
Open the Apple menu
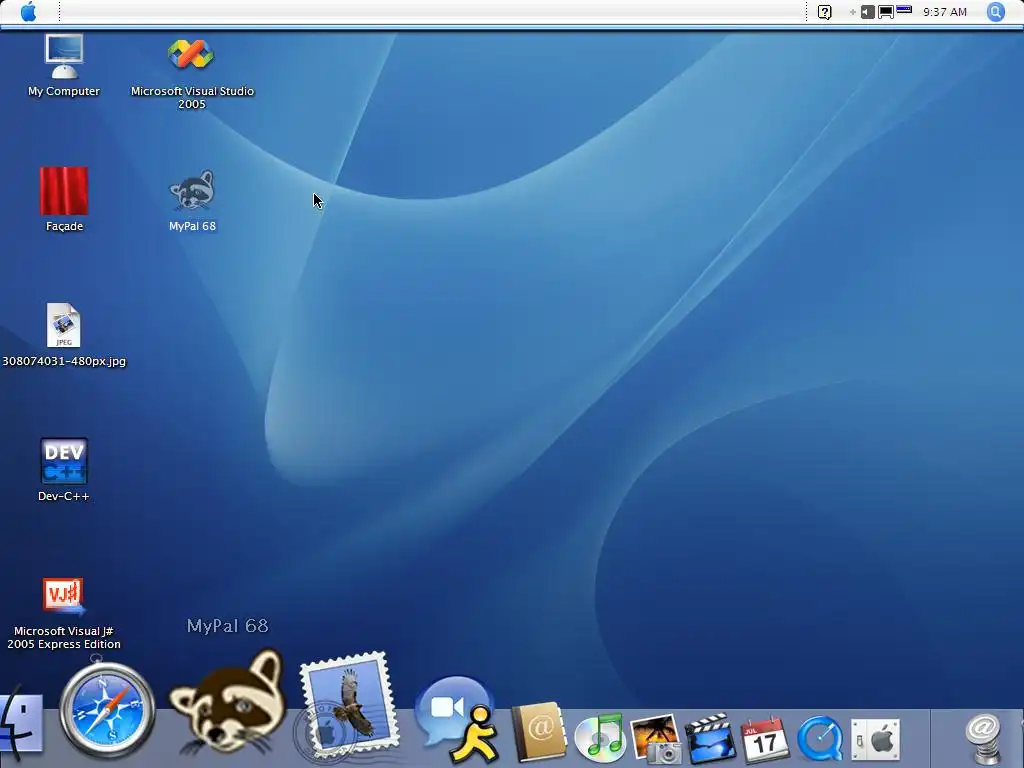[28, 12]
